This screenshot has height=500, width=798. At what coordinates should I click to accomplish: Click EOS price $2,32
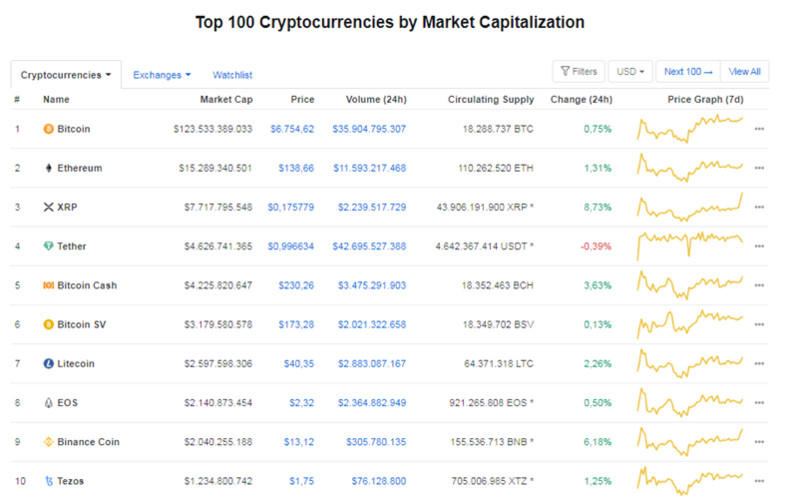302,403
